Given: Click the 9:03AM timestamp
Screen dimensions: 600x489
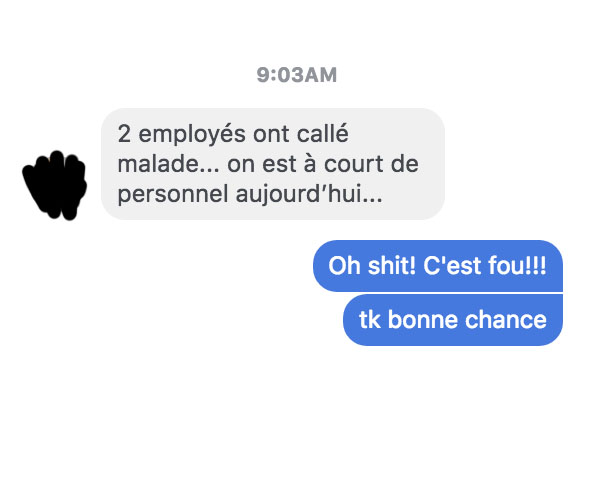Looking at the screenshot, I should (297, 75).
